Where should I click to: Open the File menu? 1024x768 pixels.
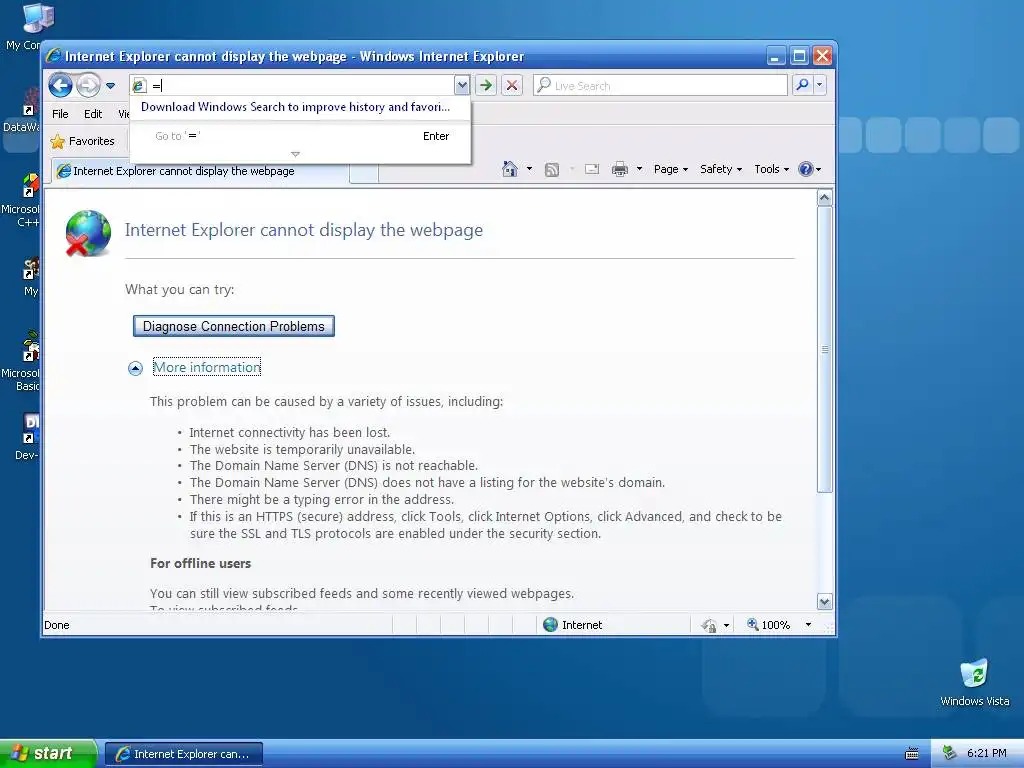tap(60, 114)
